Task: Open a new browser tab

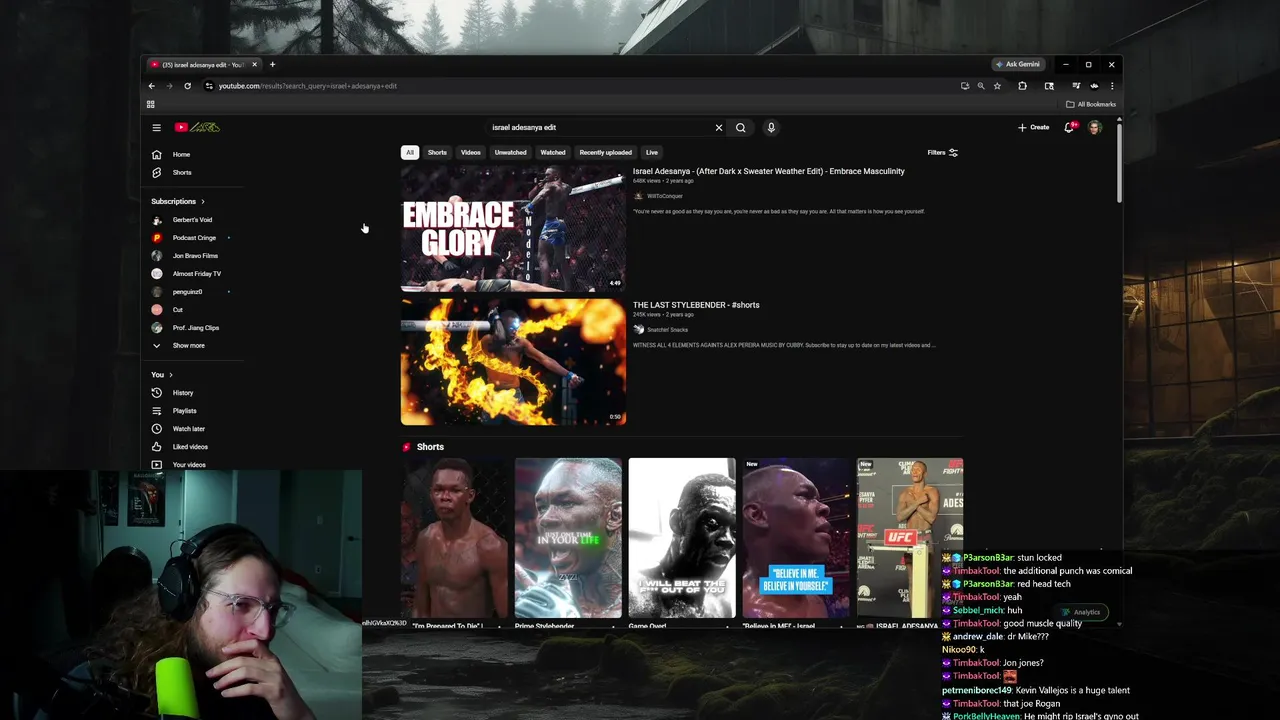Action: (272, 64)
